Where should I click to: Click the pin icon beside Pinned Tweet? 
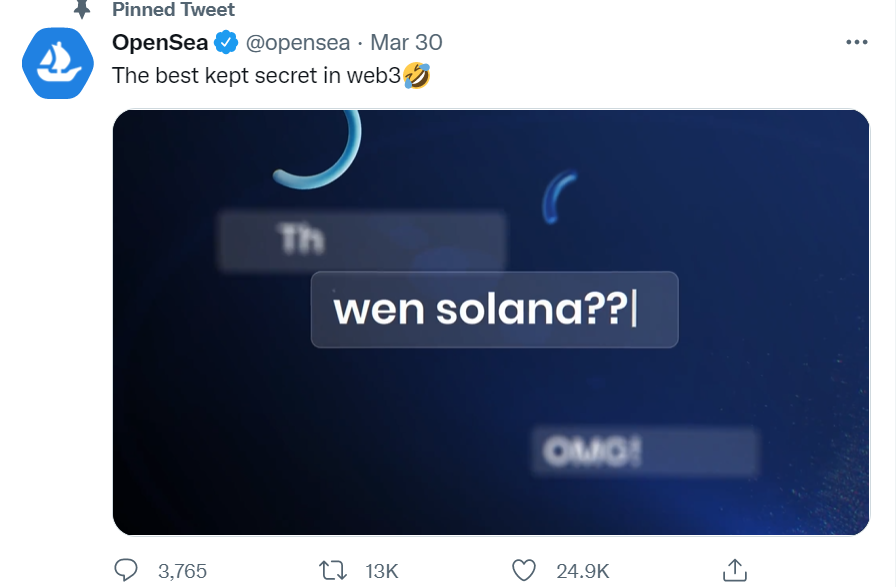[x=82, y=9]
